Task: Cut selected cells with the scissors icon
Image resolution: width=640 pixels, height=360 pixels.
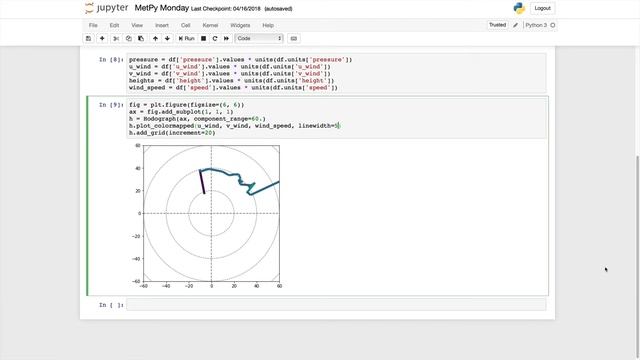Action: (116, 38)
